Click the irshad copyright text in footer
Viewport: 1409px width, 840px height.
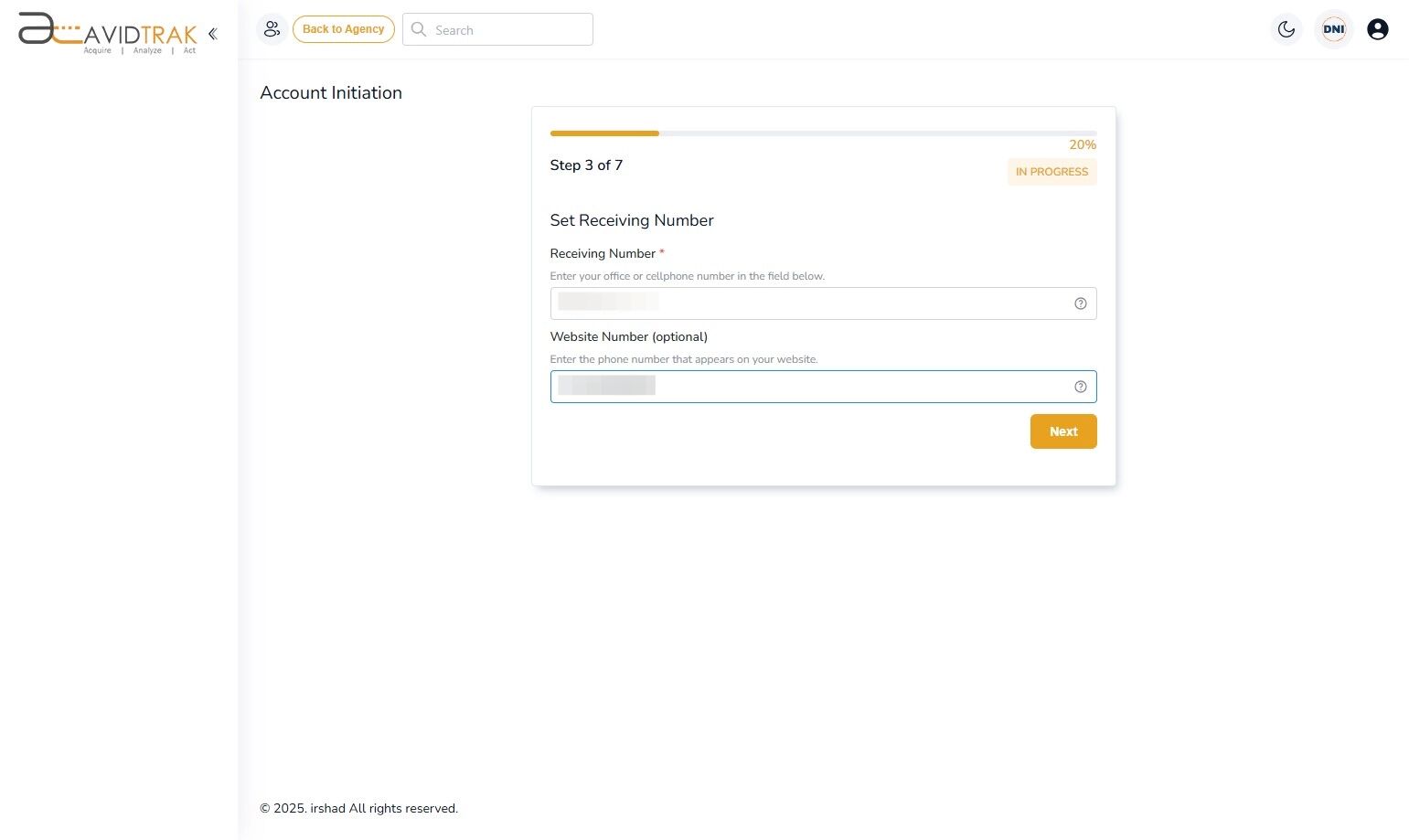tap(358, 808)
